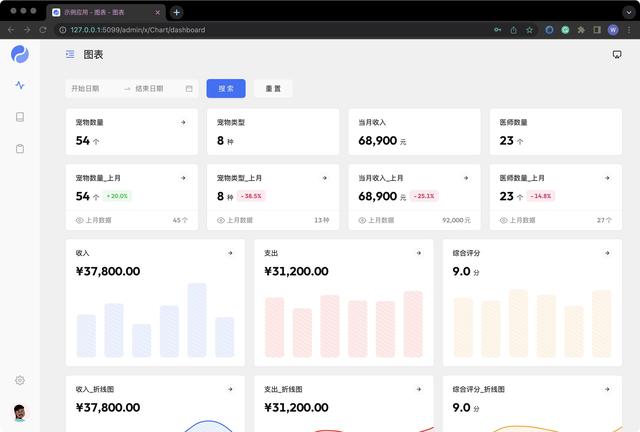Go forward in the browser
Image resolution: width=640 pixels, height=432 pixels.
coord(27,30)
